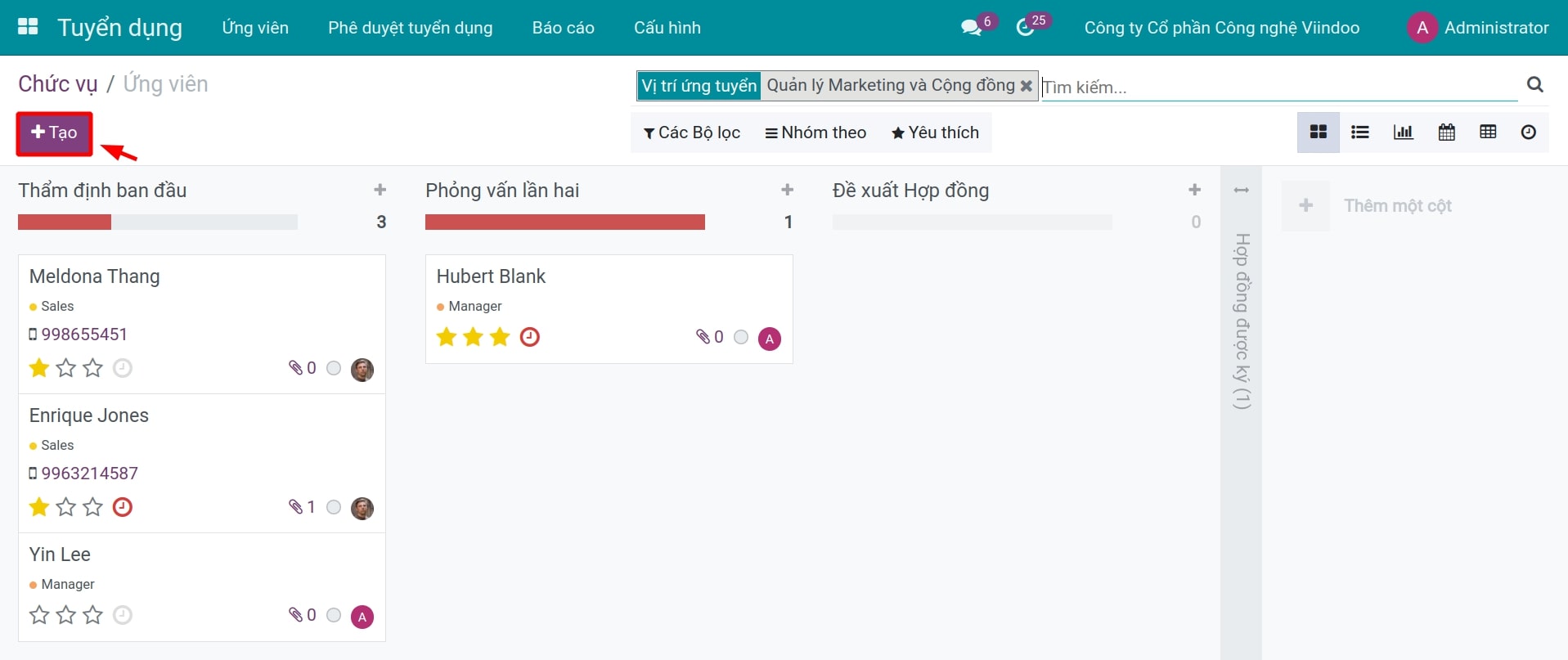Set third priority star for Yin Lee
1568x660 pixels.
93,615
